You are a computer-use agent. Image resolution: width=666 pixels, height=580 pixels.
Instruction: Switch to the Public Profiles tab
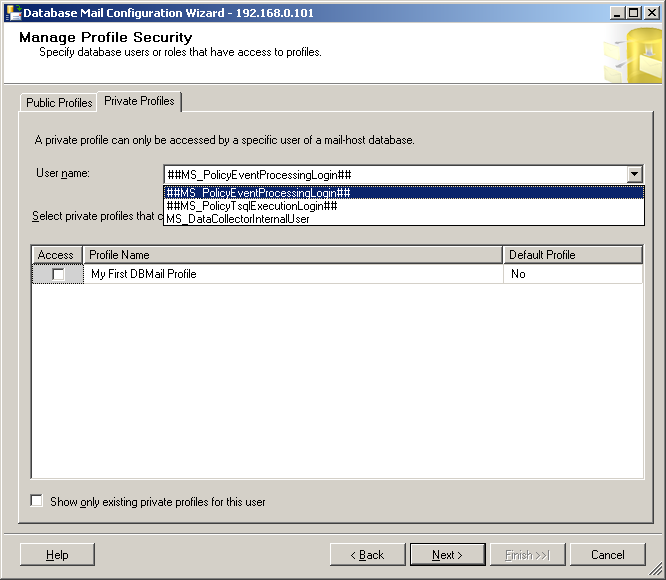click(x=59, y=103)
